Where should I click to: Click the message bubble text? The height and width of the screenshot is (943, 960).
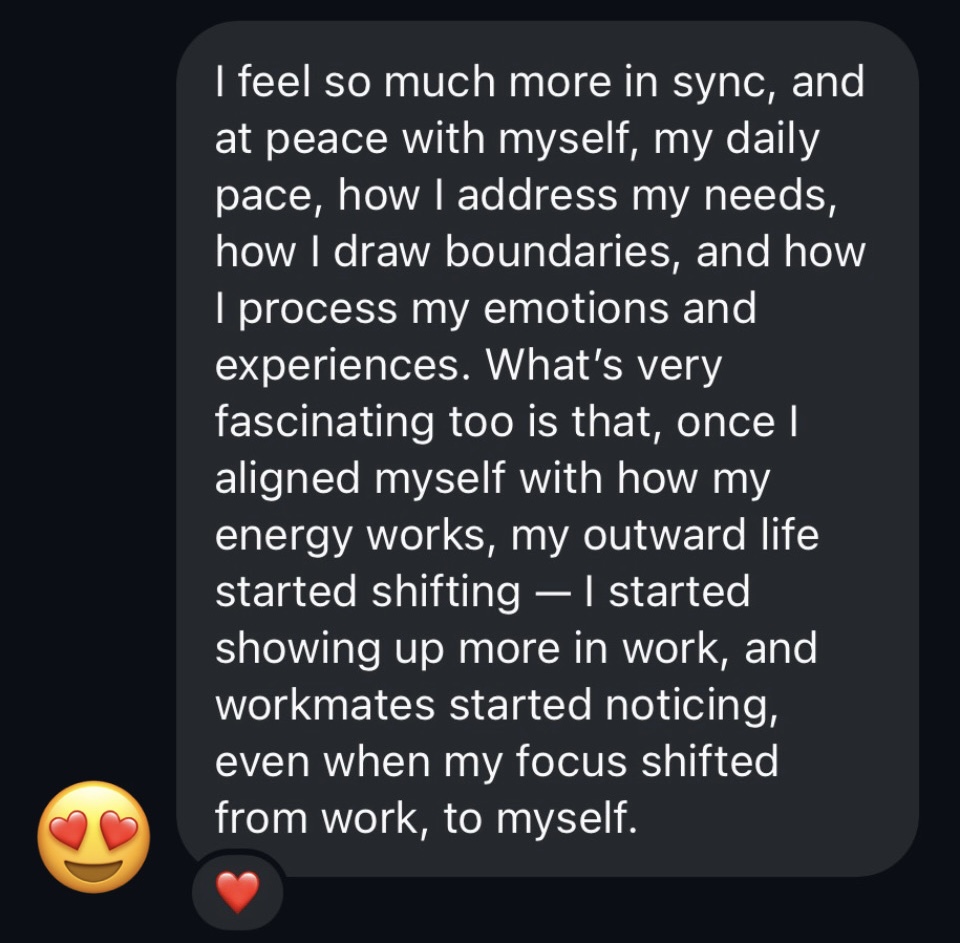coord(540,450)
